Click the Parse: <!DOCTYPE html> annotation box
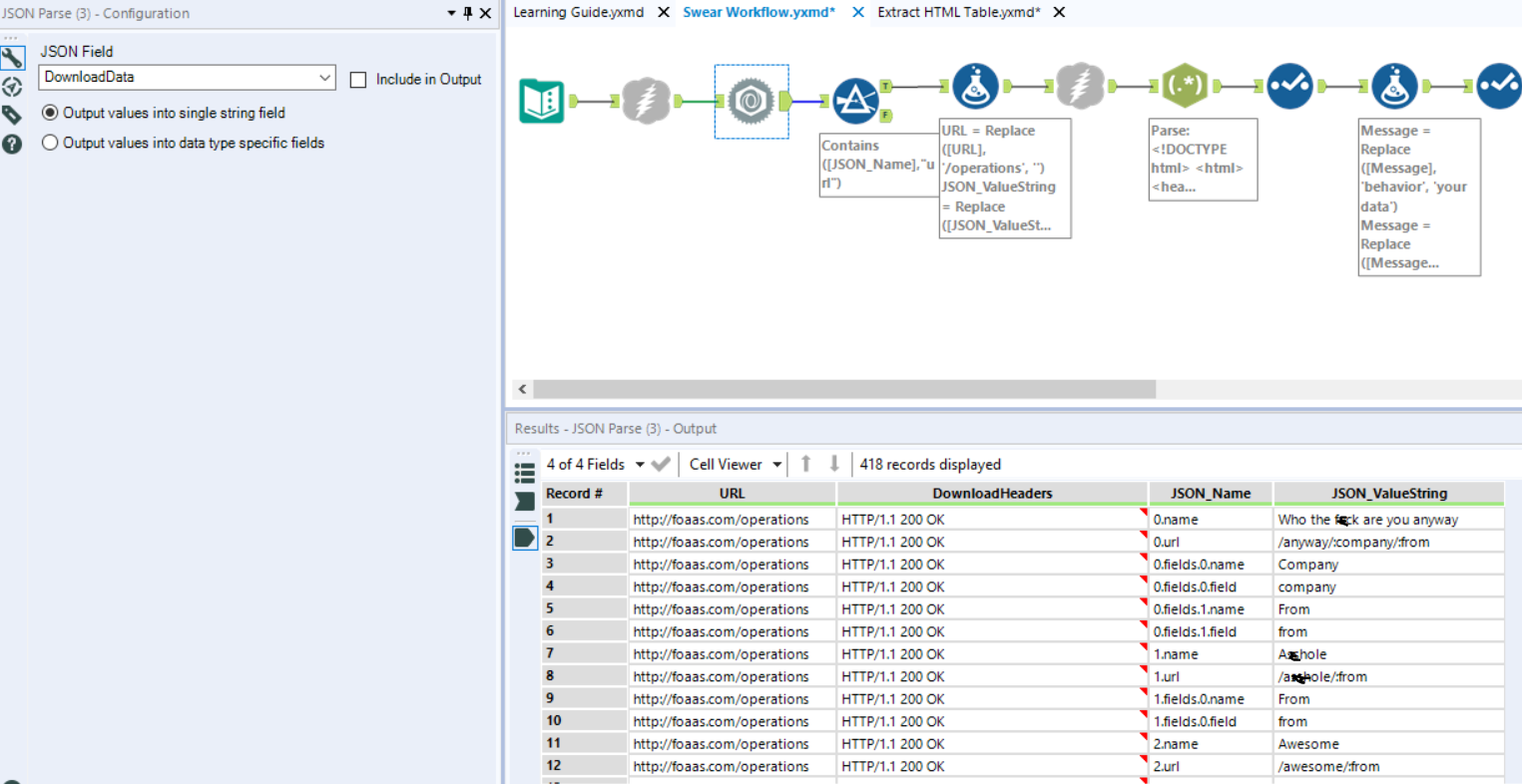1522x784 pixels. click(1203, 160)
